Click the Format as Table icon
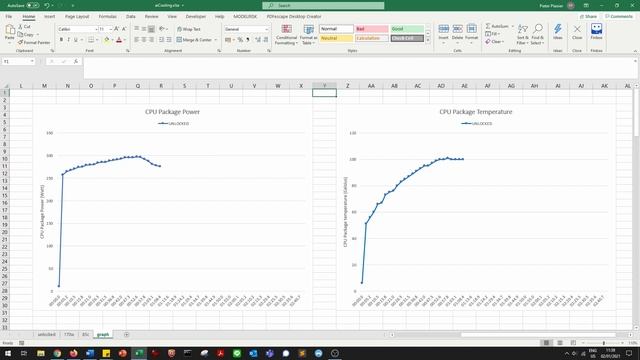 point(309,29)
